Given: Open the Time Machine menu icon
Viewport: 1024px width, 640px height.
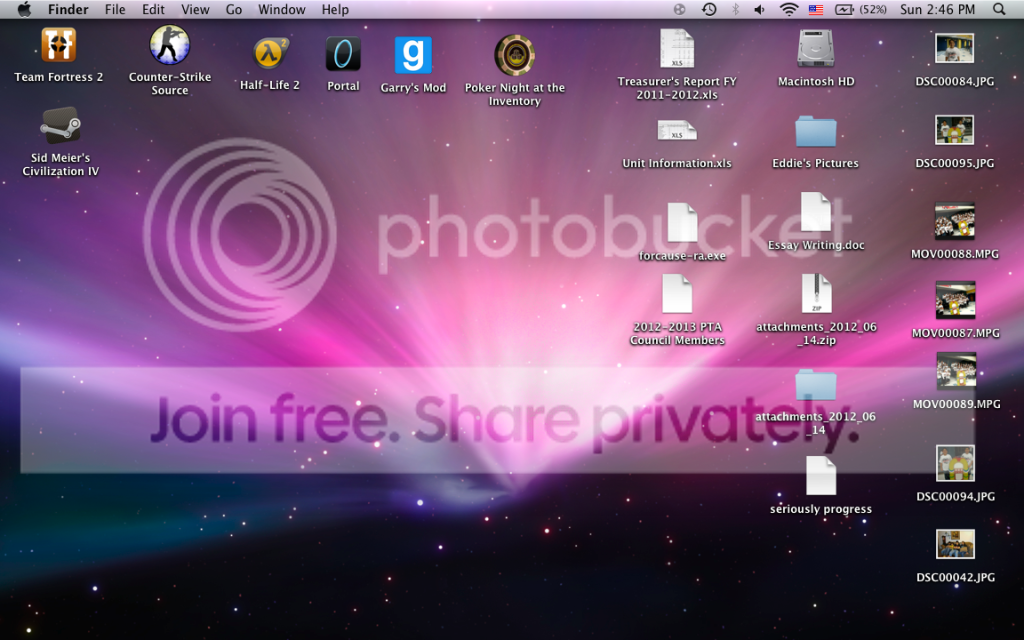Looking at the screenshot, I should click(x=709, y=9).
